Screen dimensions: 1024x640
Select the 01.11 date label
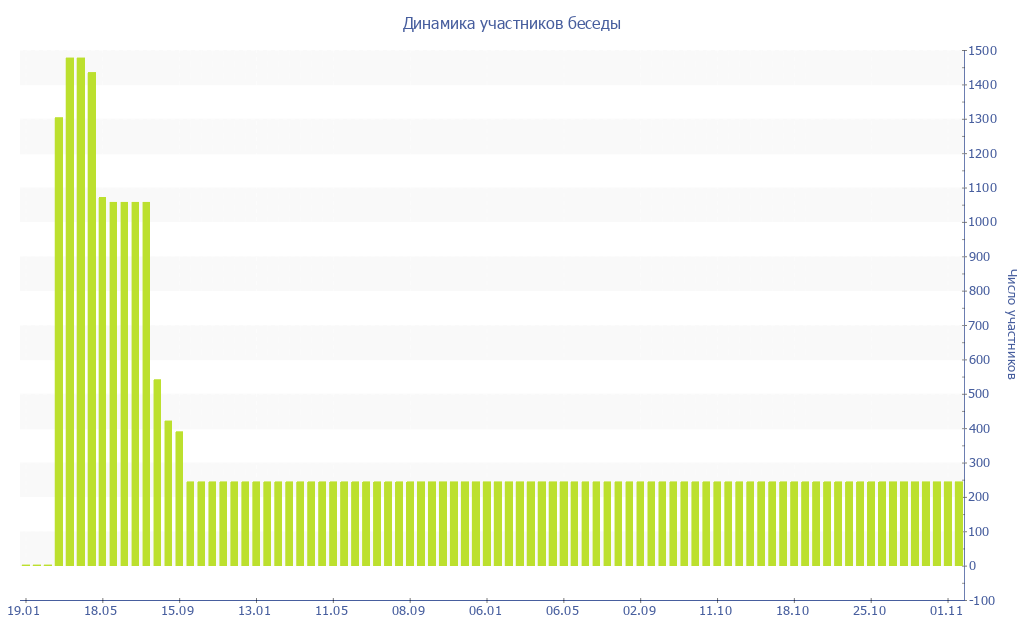(946, 611)
